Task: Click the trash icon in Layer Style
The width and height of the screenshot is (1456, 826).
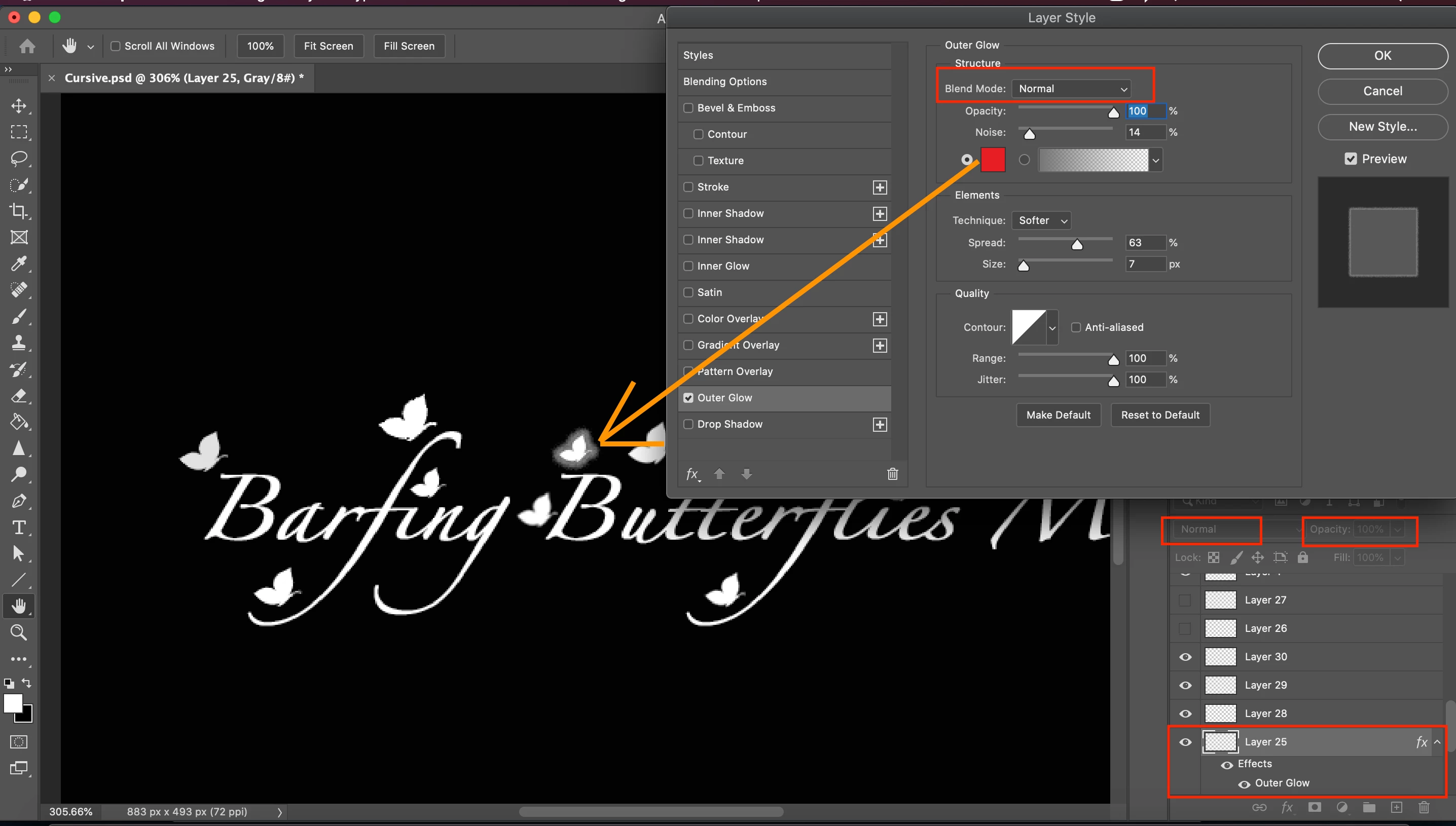Action: click(x=892, y=474)
